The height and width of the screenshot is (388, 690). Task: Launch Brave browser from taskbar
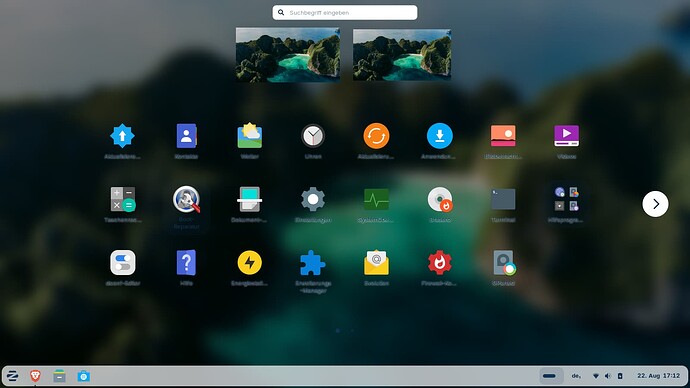(35, 376)
